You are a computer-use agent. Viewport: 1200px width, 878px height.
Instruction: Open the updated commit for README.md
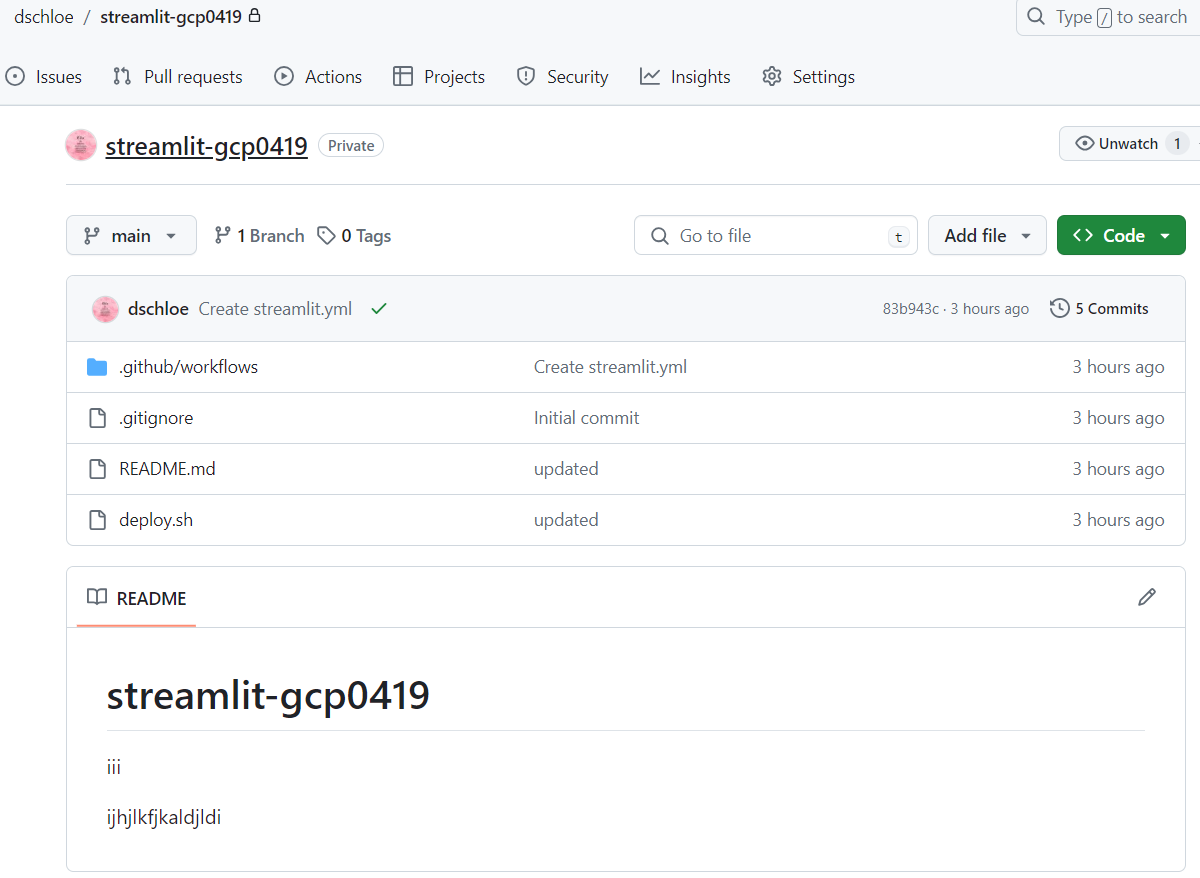(x=566, y=469)
